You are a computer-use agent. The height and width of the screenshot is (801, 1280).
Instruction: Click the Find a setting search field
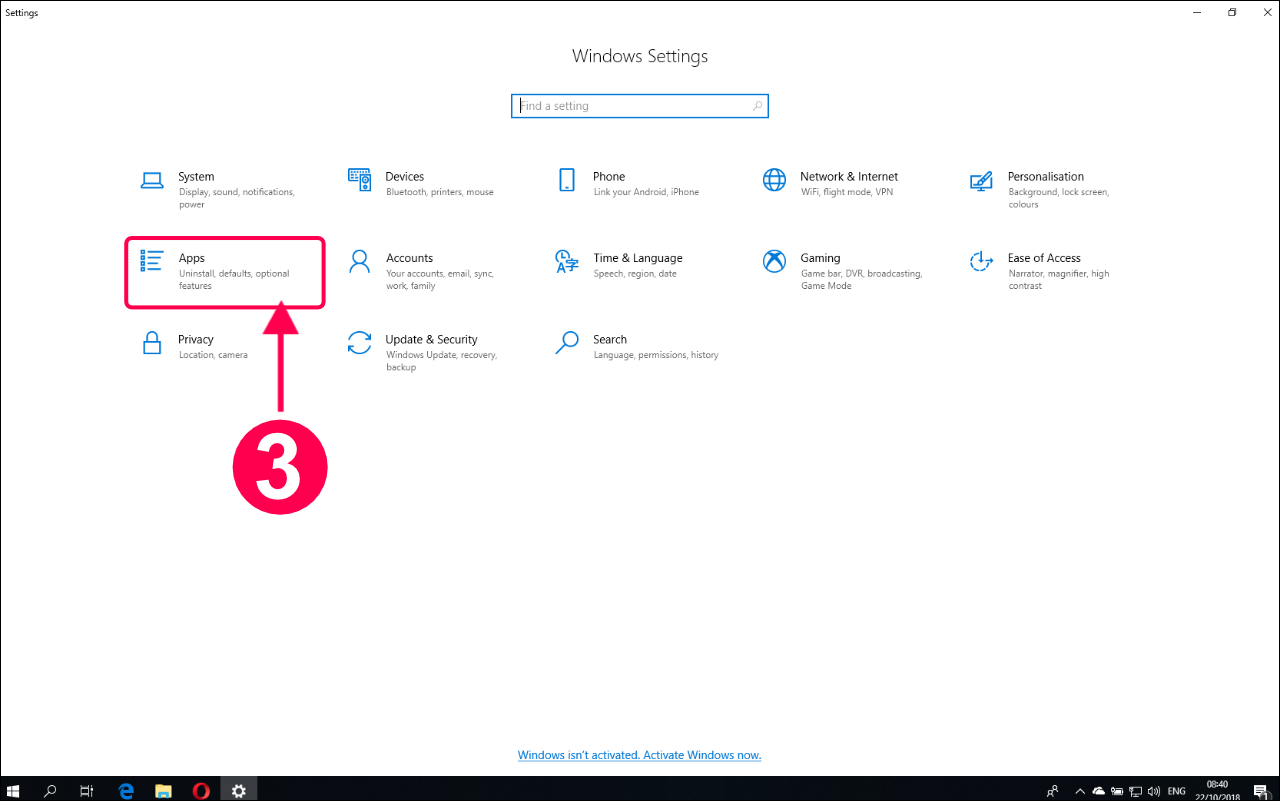(640, 106)
